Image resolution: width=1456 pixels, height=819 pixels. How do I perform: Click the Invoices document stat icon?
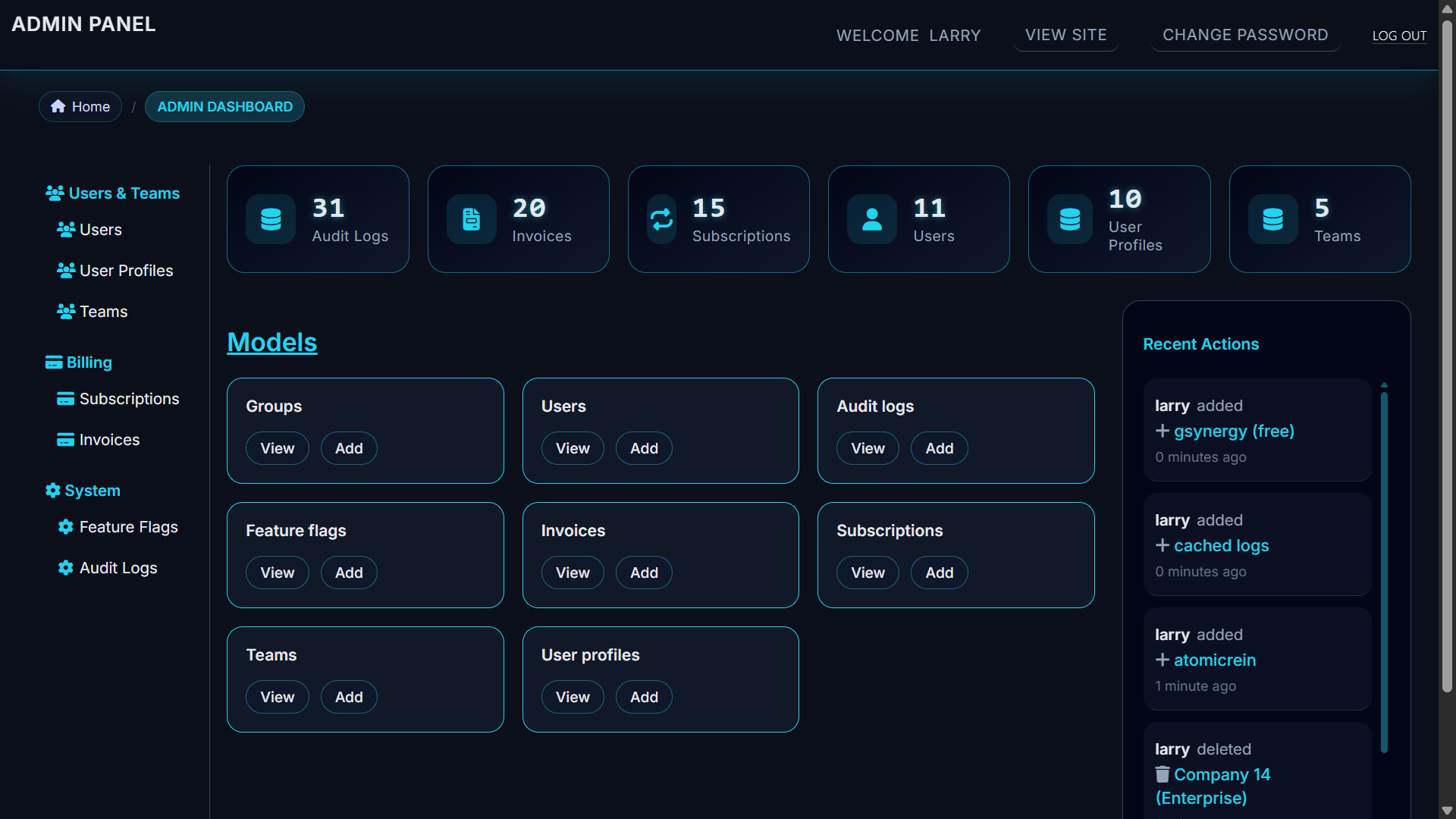(x=471, y=219)
